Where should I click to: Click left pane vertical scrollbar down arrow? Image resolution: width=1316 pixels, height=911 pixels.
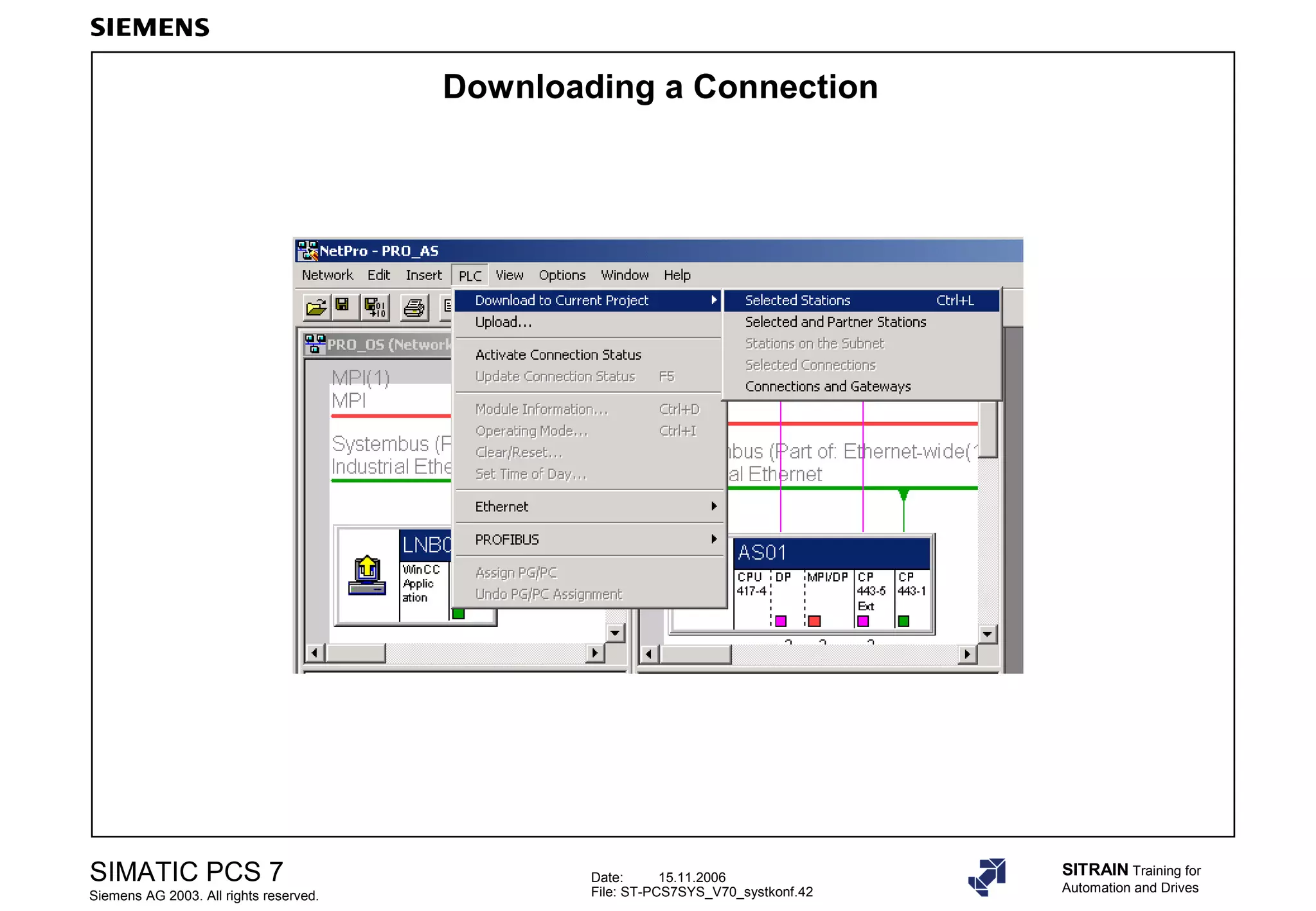(x=615, y=633)
